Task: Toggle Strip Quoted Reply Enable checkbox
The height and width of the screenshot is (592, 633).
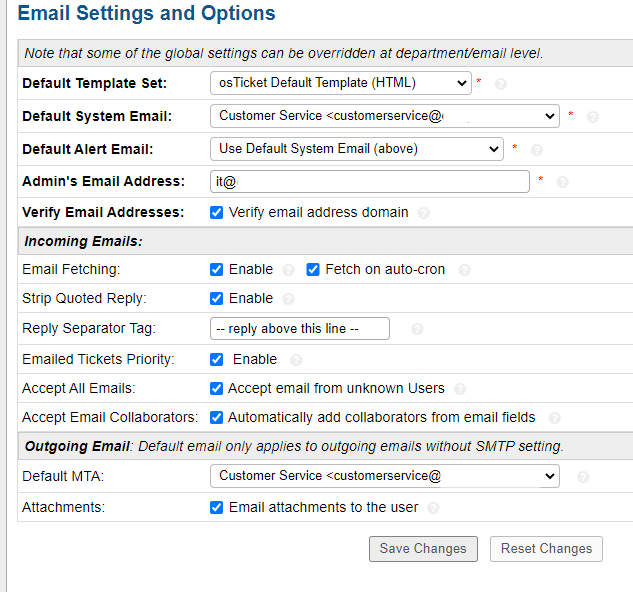Action: click(x=217, y=298)
